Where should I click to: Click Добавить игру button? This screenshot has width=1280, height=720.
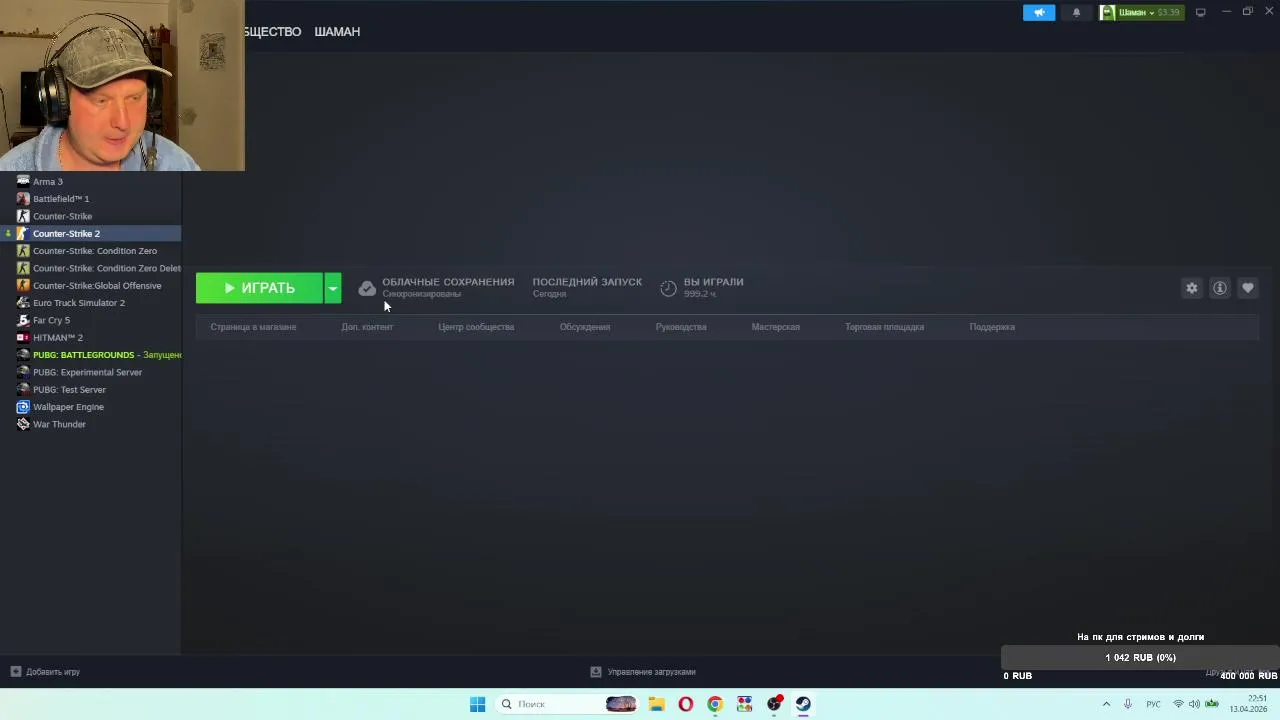click(45, 672)
